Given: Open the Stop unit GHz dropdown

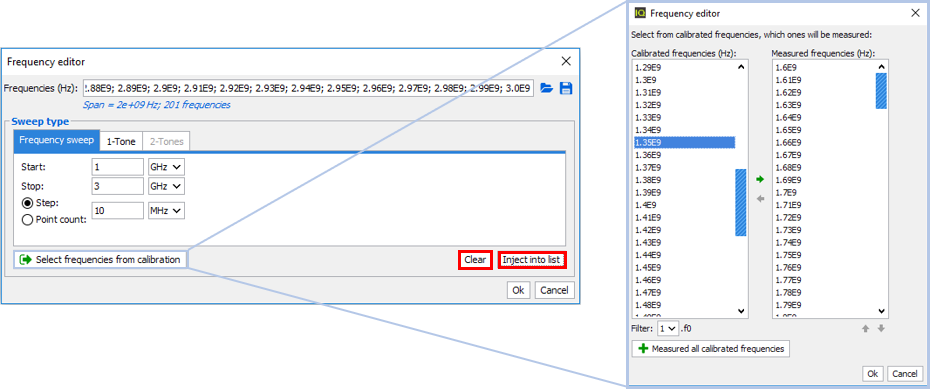Looking at the screenshot, I should coord(166,186).
